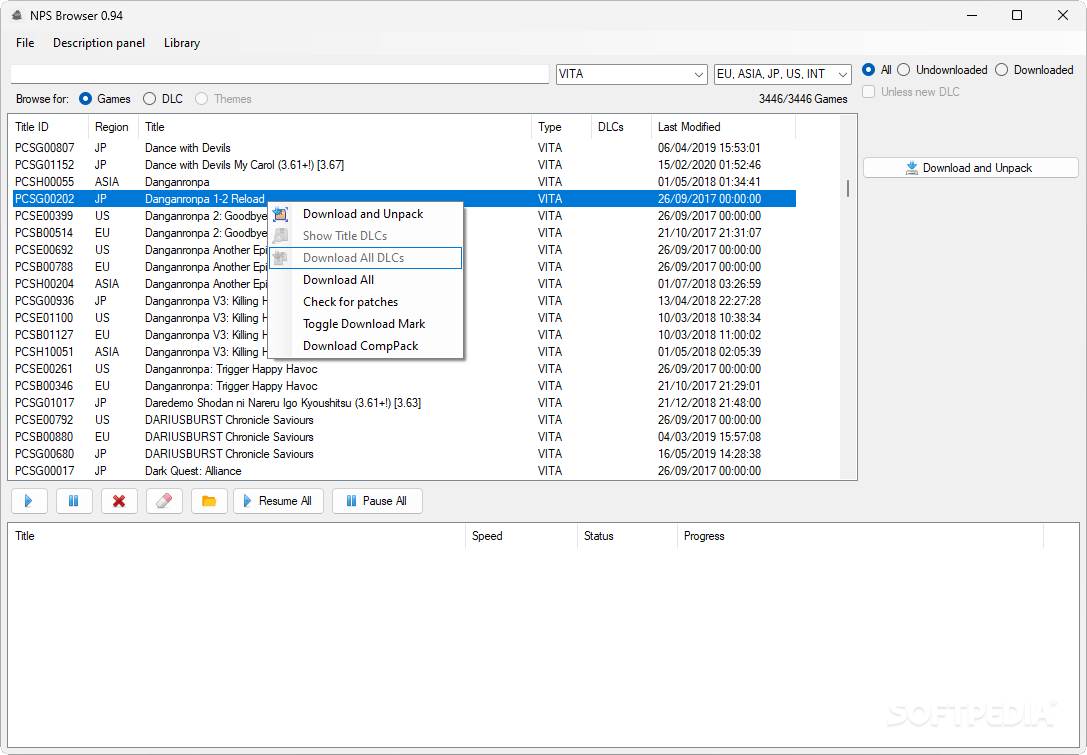Open the EU, ASIA, JP, US, INT region dropdown

click(x=783, y=74)
